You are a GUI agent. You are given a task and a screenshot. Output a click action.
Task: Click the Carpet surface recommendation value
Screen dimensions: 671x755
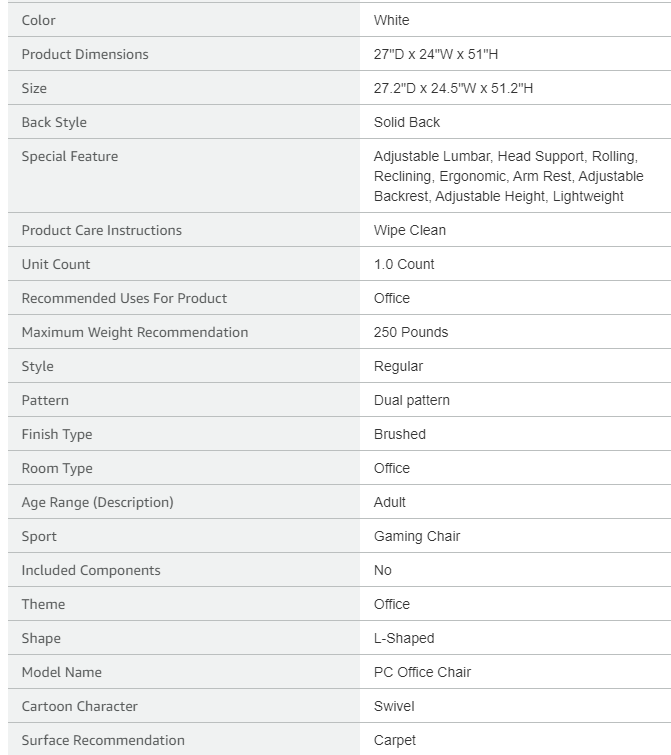click(x=395, y=741)
